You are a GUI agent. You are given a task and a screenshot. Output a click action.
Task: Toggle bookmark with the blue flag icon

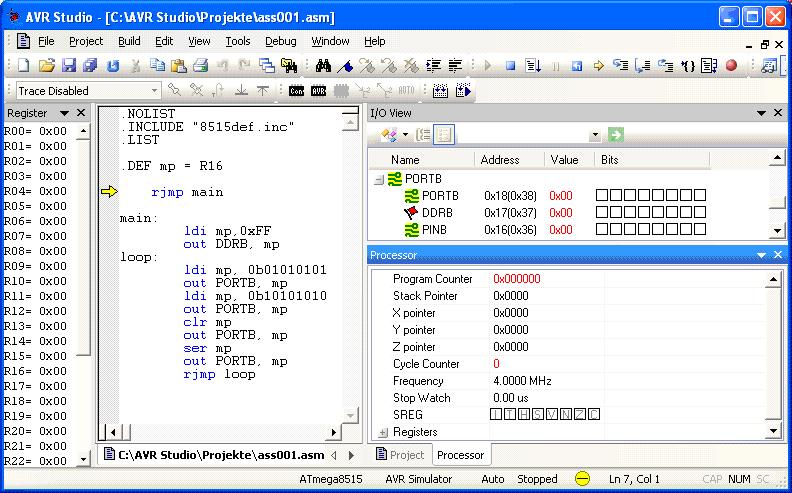pos(345,65)
